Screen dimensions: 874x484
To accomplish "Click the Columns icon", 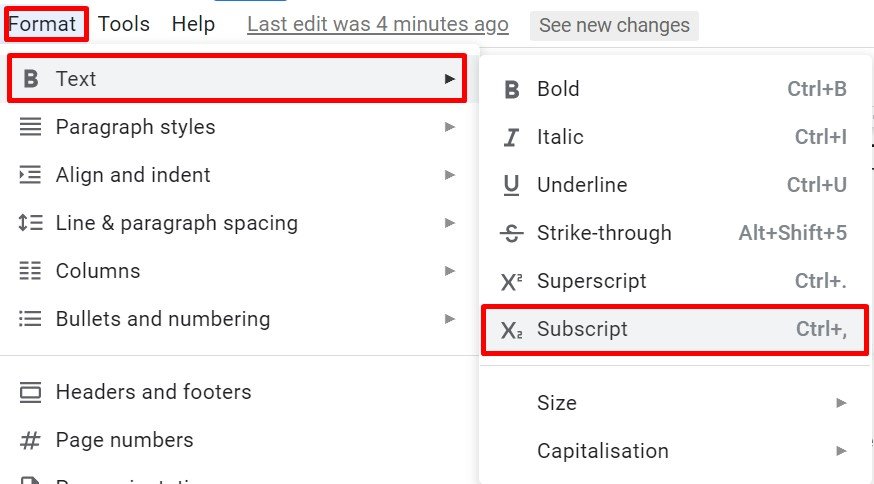I will 30,271.
